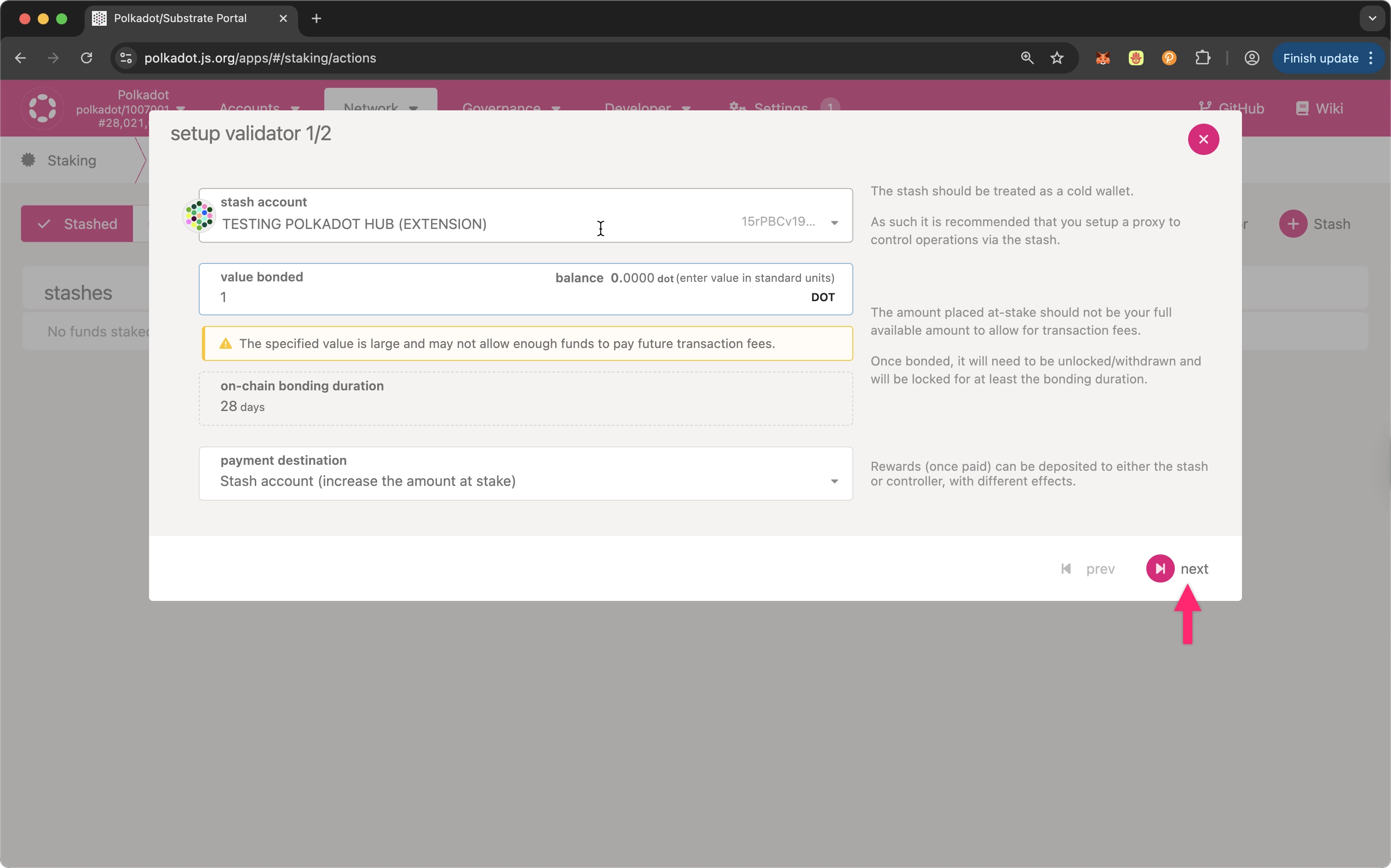
Task: Click the MetaMask fox extension icon
Action: pos(1102,58)
